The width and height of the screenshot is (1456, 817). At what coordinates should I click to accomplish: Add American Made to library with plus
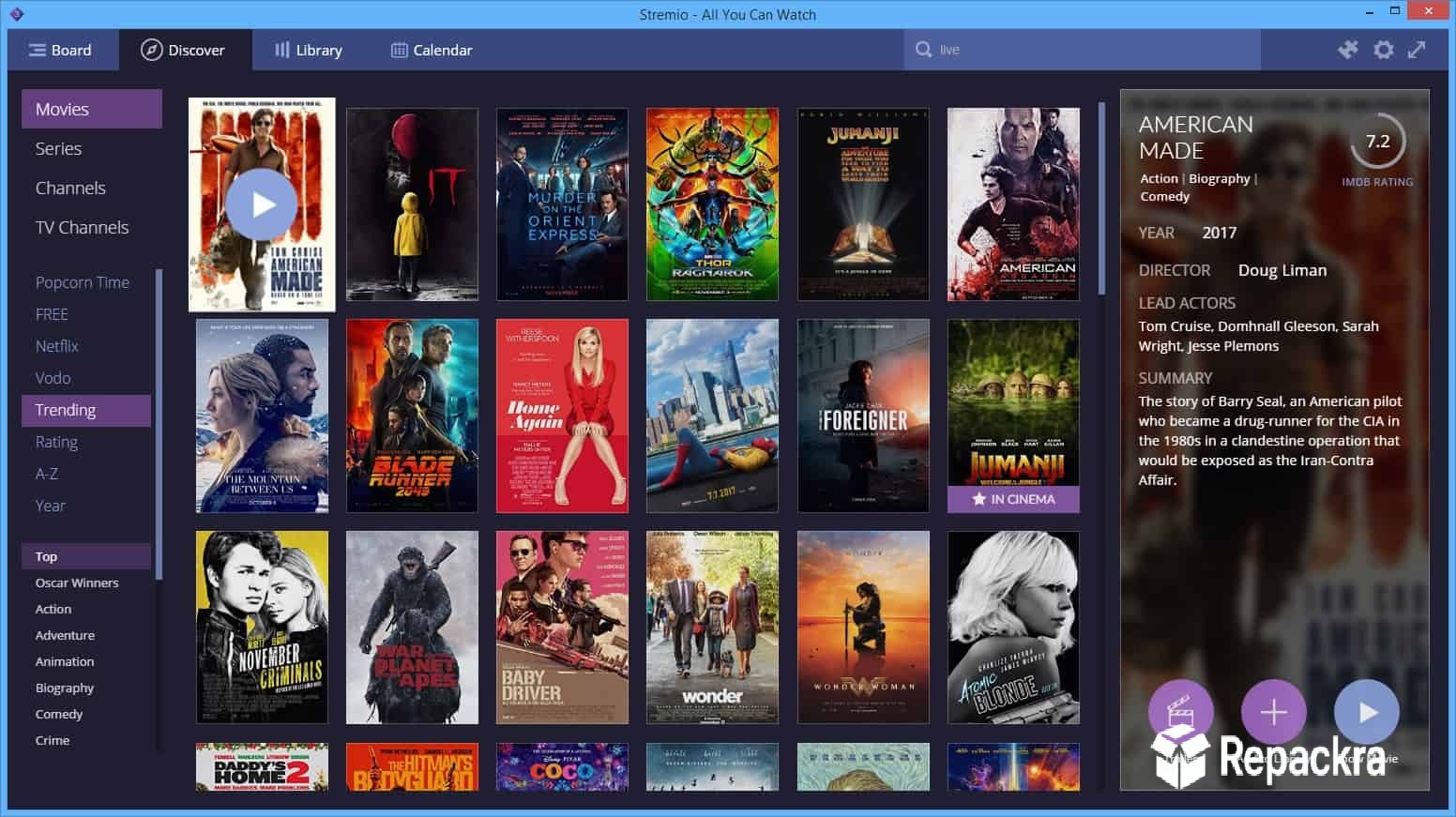1273,712
